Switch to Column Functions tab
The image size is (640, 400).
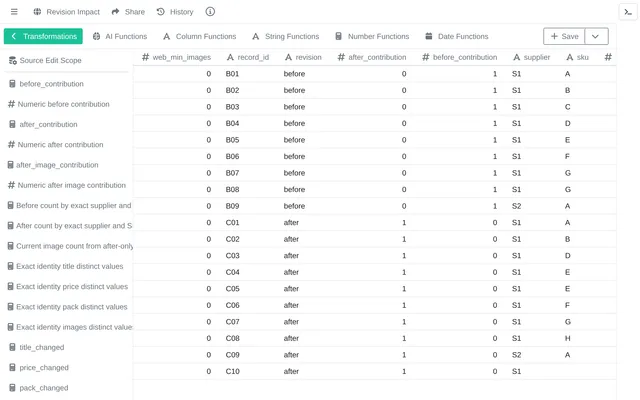pos(200,36)
